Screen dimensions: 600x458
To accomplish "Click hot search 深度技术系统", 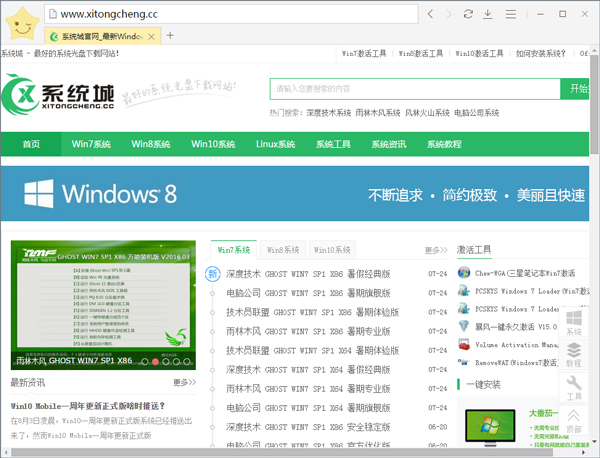I will tap(328, 113).
